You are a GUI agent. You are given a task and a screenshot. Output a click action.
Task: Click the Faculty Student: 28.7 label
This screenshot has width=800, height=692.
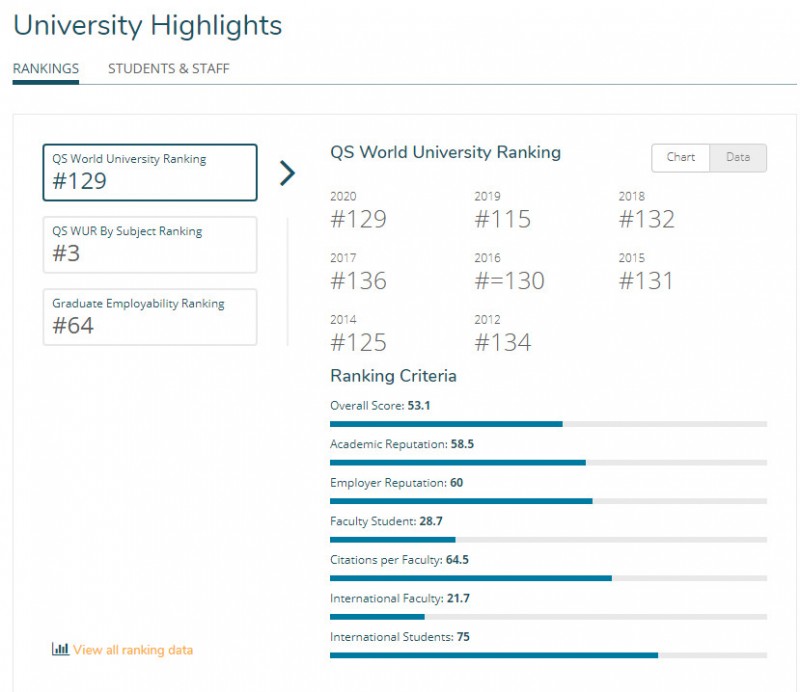click(386, 522)
